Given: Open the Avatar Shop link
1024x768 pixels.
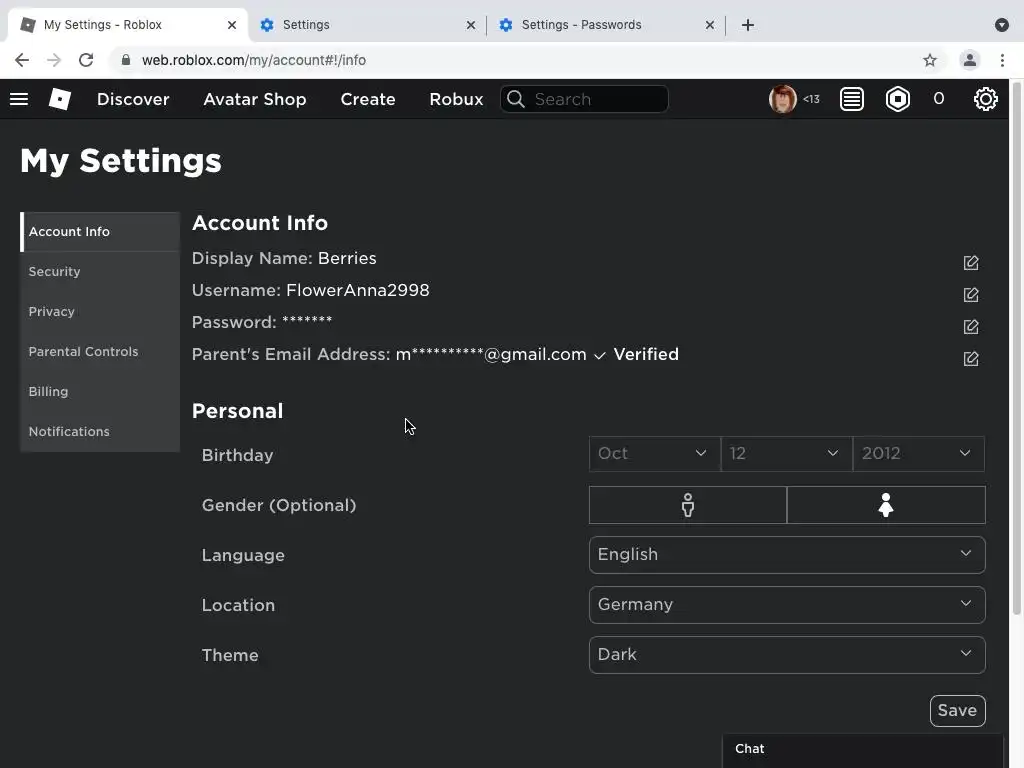Looking at the screenshot, I should coord(255,99).
